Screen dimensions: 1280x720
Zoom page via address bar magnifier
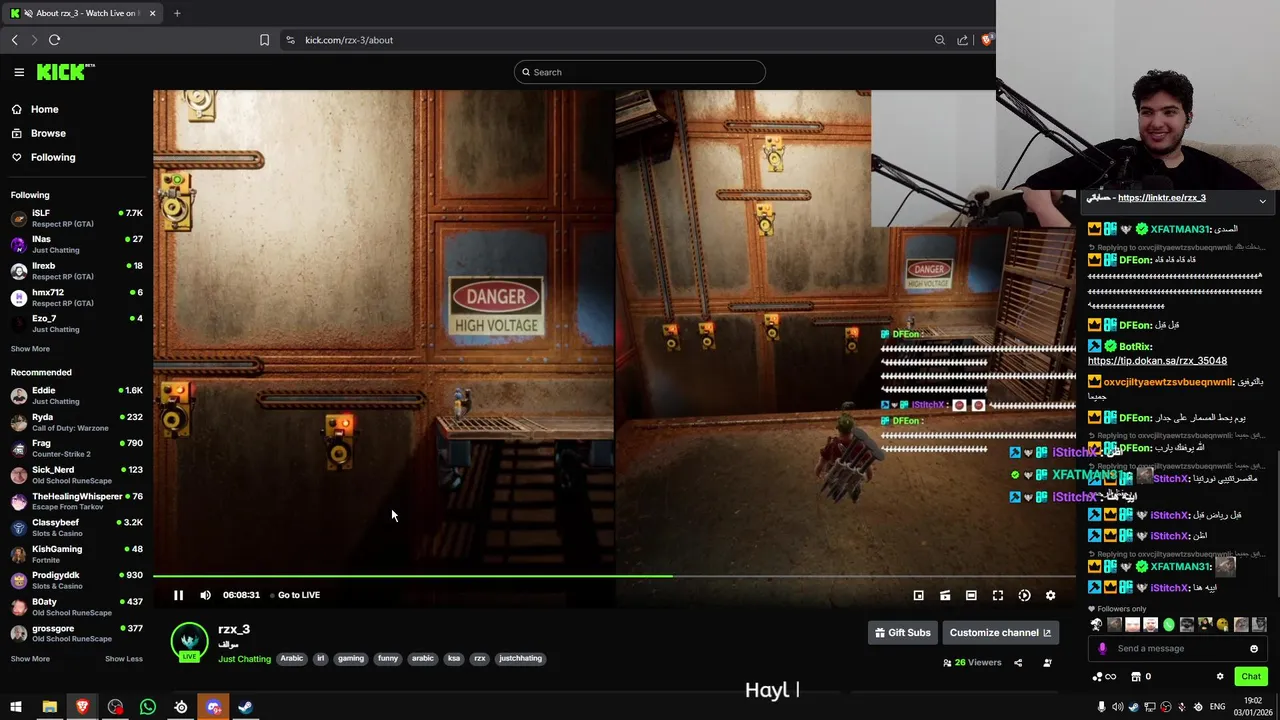(x=940, y=40)
